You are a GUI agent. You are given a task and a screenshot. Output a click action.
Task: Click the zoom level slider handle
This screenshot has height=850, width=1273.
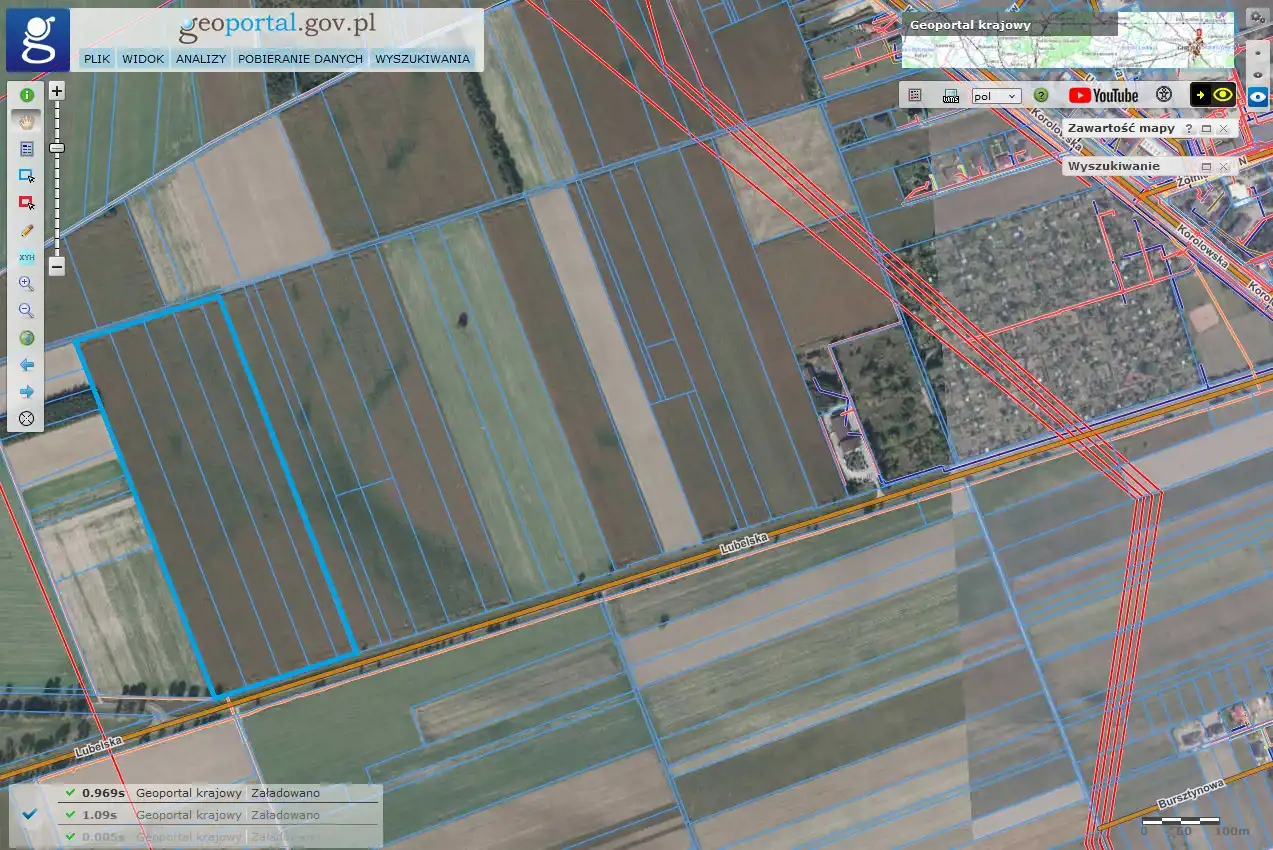pyautogui.click(x=57, y=148)
